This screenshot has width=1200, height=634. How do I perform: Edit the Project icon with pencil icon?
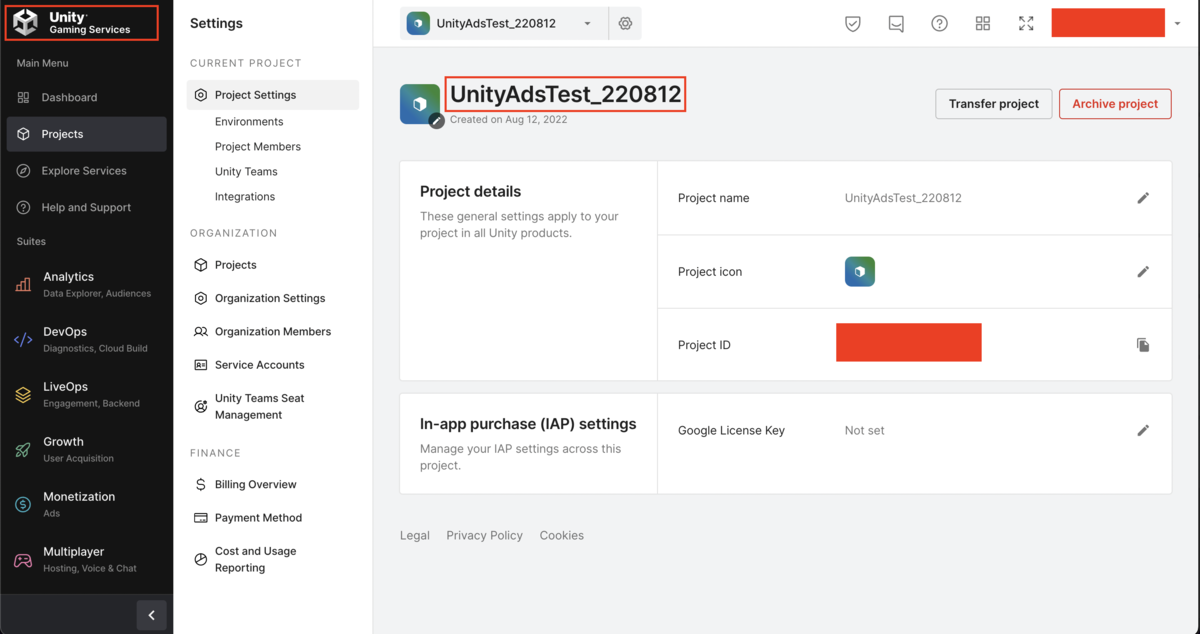[x=1143, y=272]
